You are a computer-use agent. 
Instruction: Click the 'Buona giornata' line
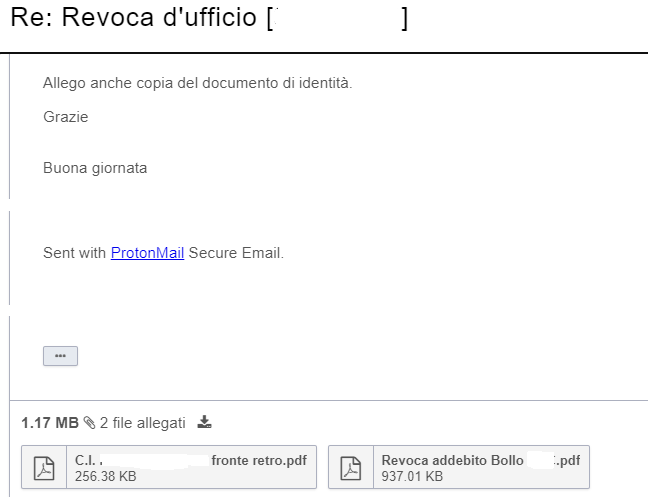click(95, 168)
